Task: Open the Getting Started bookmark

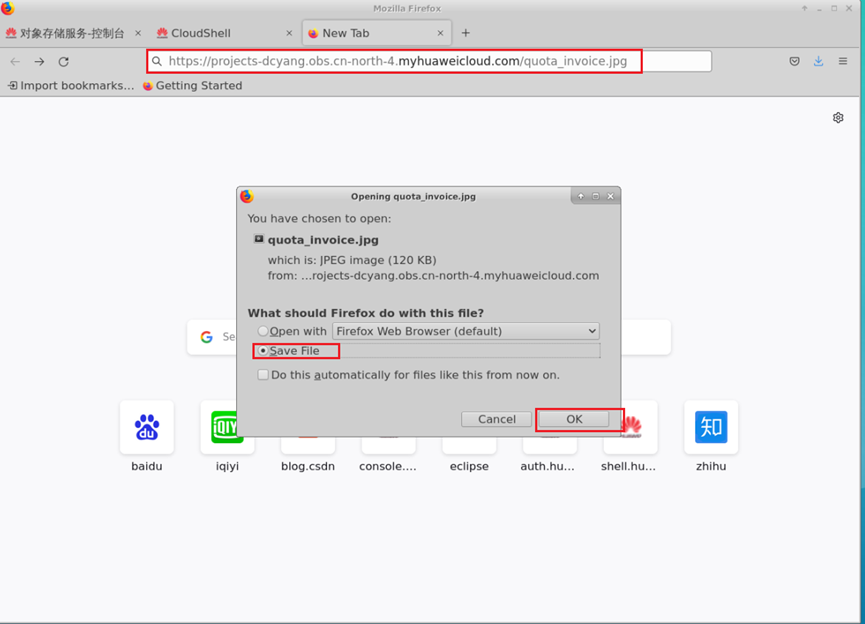Action: click(193, 86)
